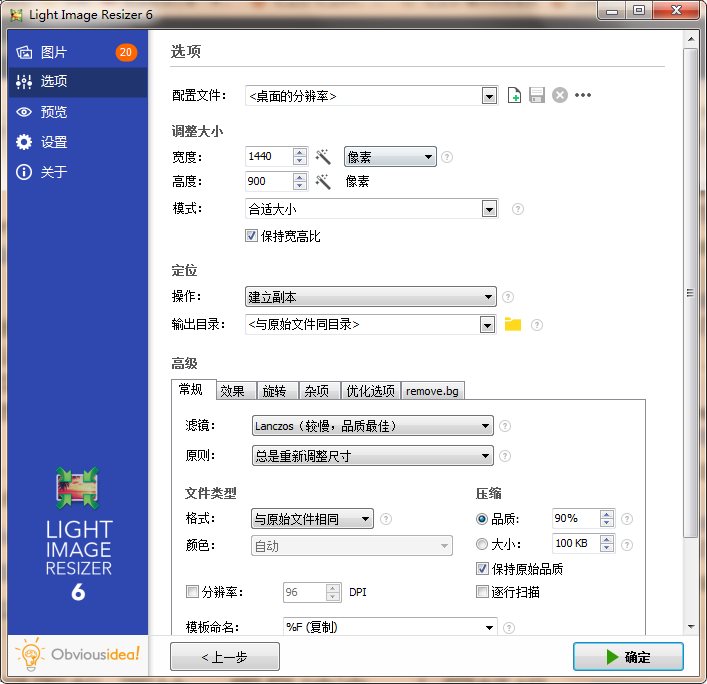Screen dimensions: 707x684
Task: Click the 宽度 input field
Action: (x=268, y=156)
